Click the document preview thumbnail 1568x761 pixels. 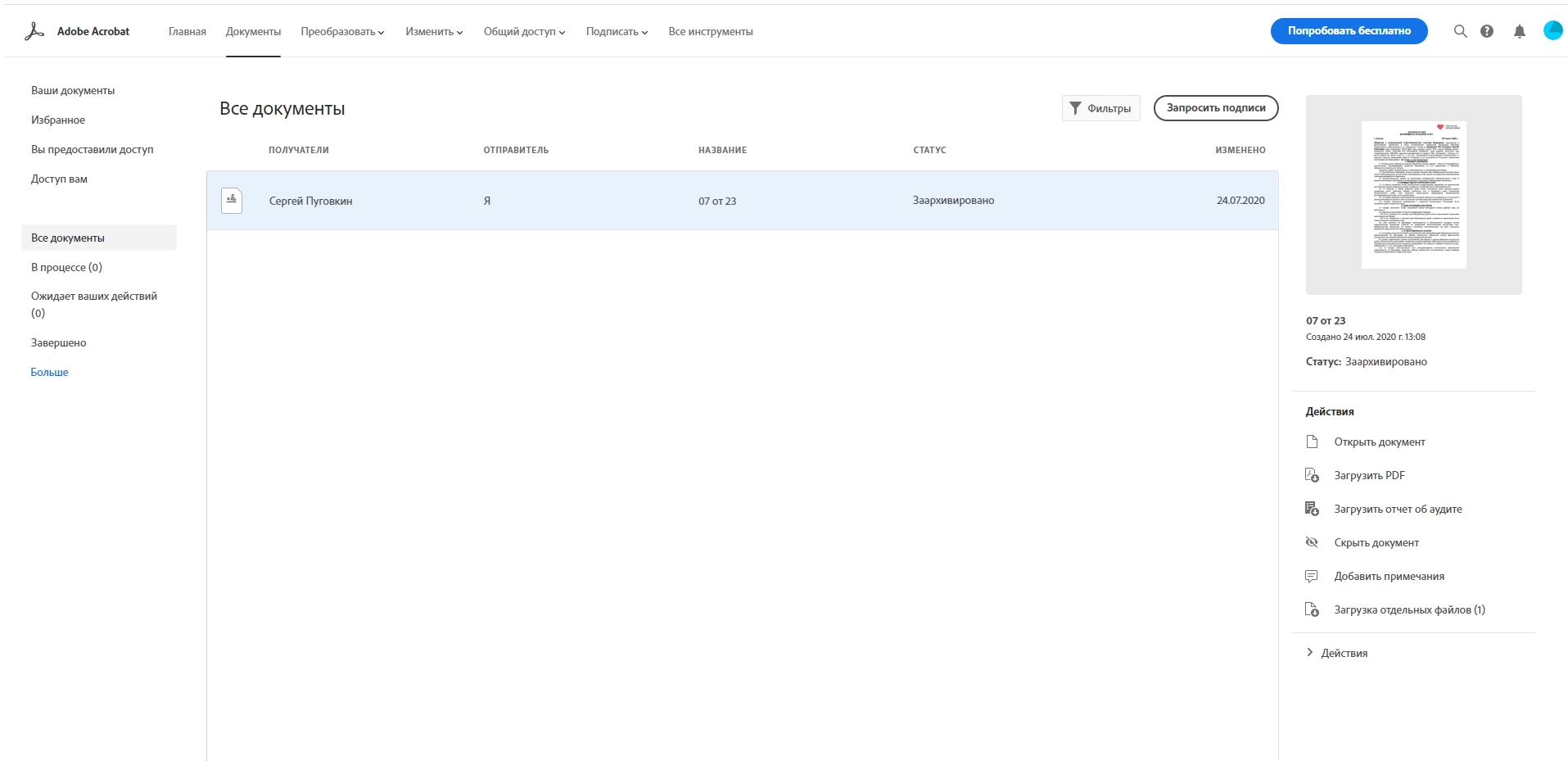point(1413,195)
